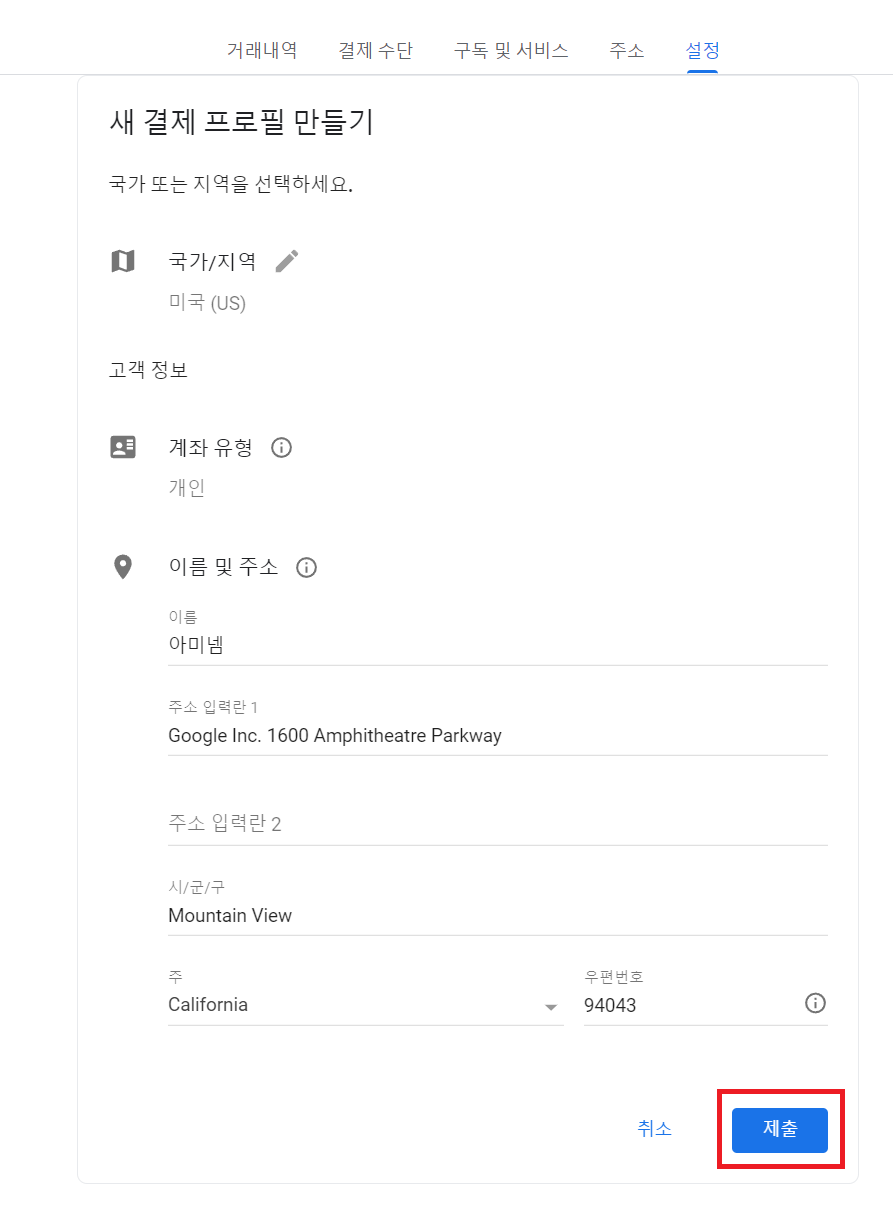Image resolution: width=893 pixels, height=1206 pixels.
Task: Go to the 구독 및 서비스 tab
Action: 511,50
